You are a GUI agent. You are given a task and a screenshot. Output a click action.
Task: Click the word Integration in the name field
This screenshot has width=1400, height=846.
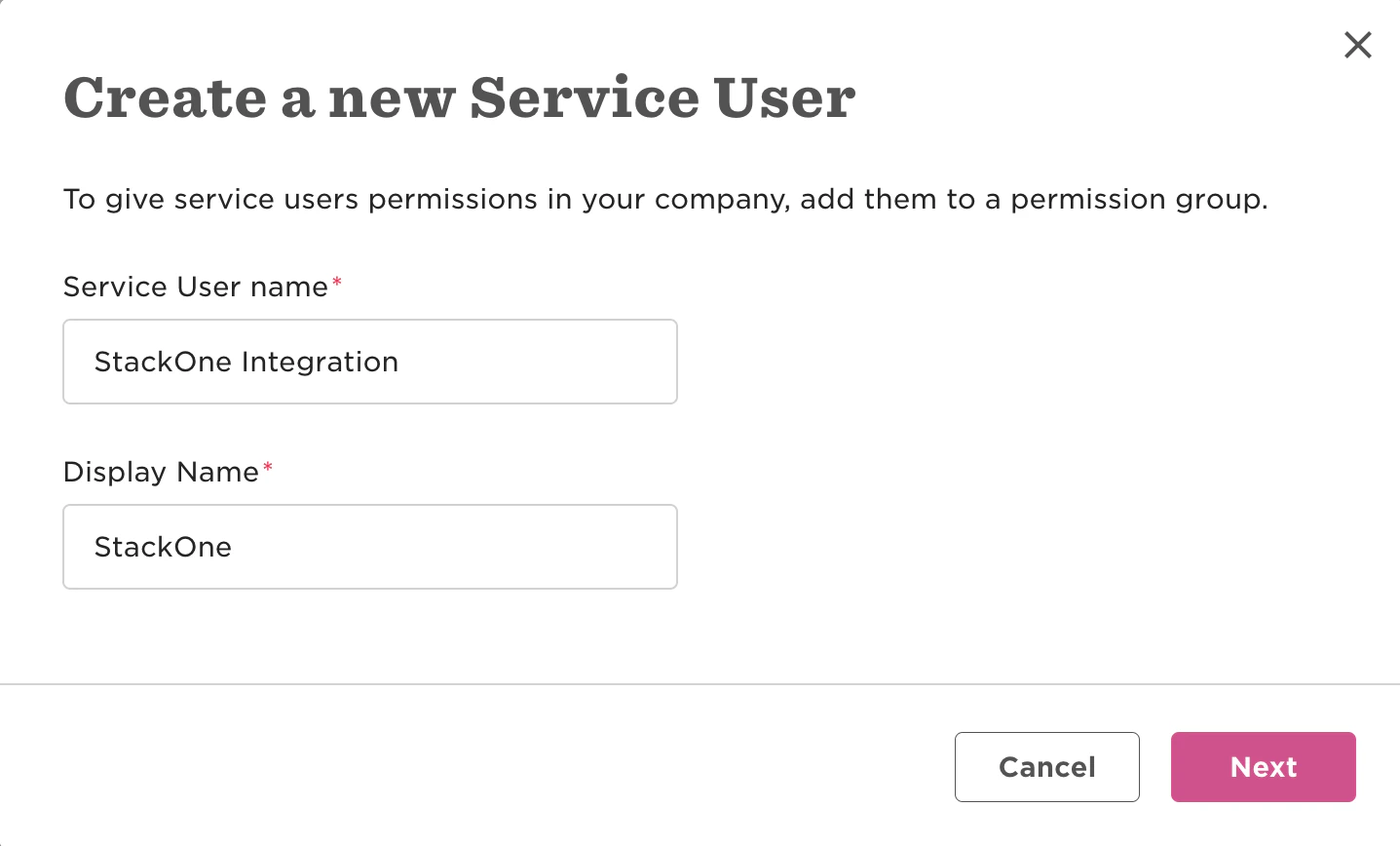tap(321, 363)
